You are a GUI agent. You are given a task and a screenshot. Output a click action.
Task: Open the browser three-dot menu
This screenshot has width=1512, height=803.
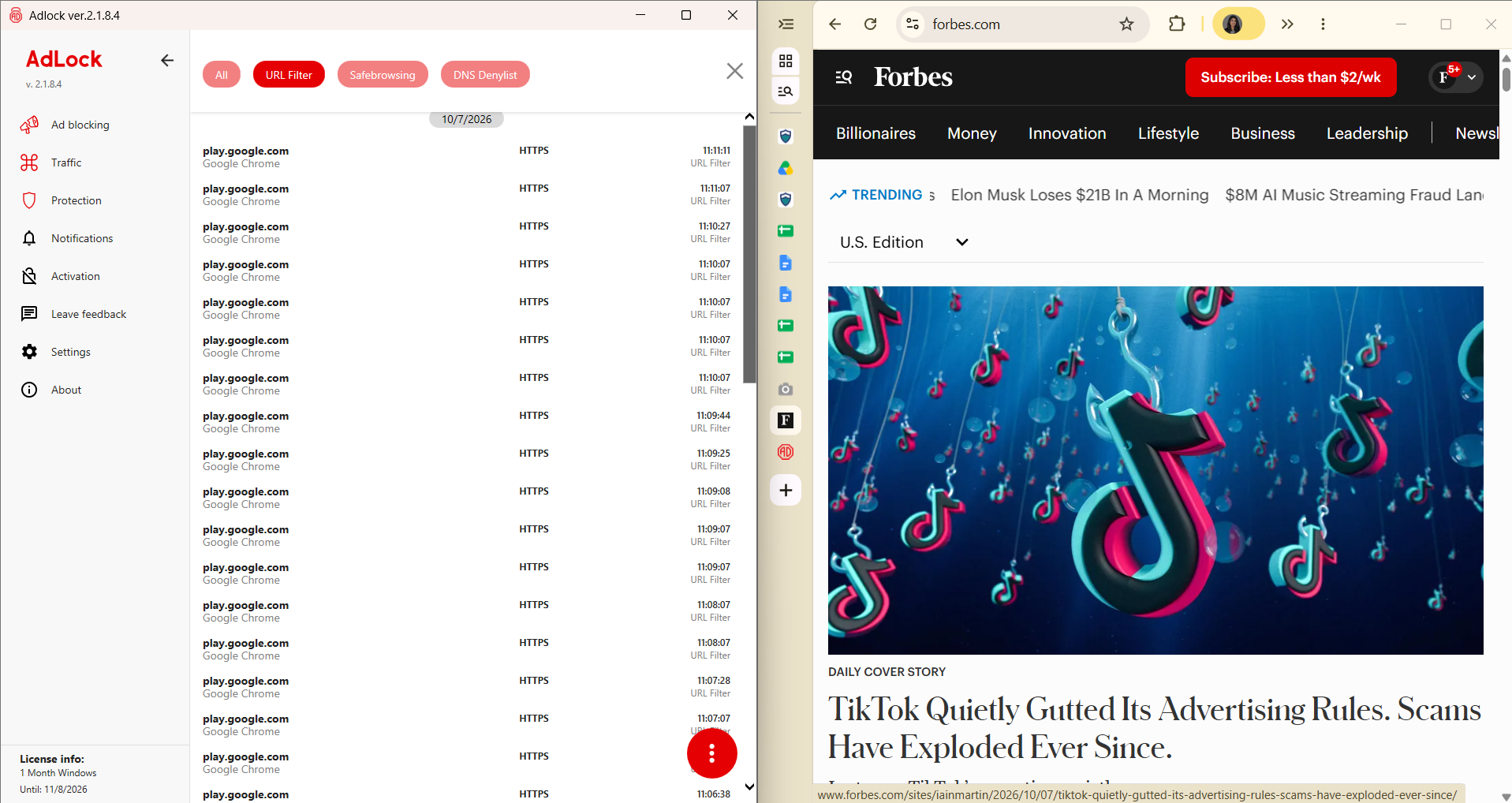(1323, 24)
